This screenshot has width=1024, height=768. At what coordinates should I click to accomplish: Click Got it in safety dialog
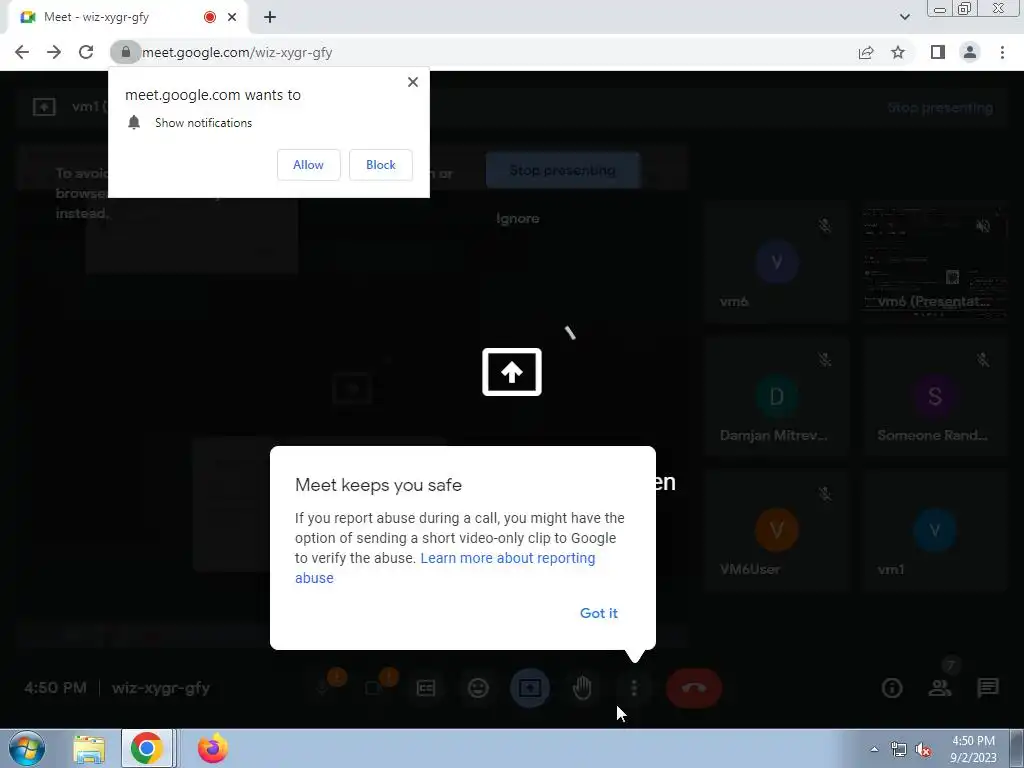598,613
